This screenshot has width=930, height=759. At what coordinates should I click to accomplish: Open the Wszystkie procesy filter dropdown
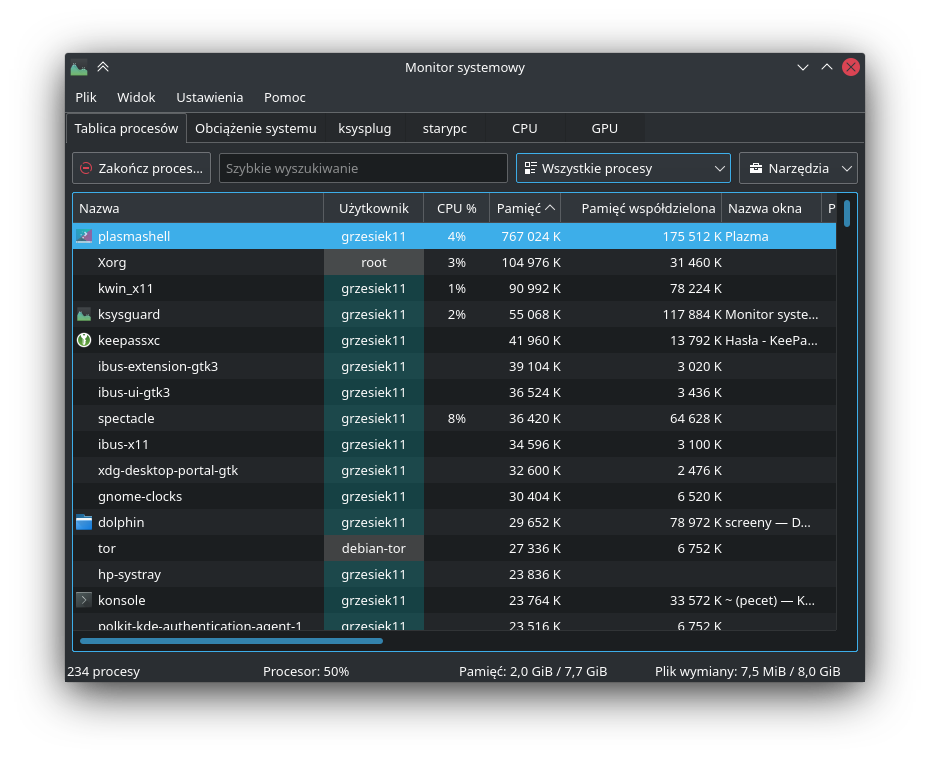click(x=622, y=168)
